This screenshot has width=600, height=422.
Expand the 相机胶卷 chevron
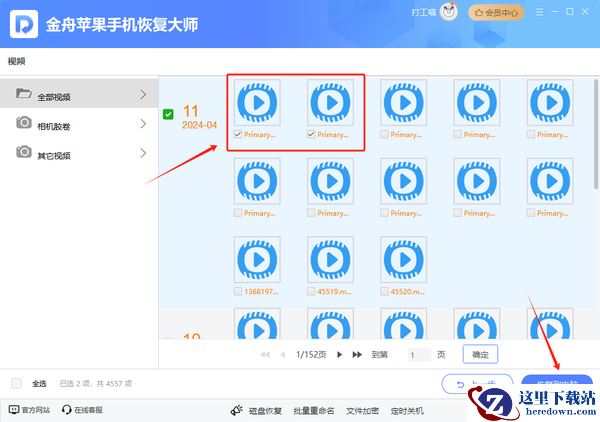pyautogui.click(x=143, y=124)
